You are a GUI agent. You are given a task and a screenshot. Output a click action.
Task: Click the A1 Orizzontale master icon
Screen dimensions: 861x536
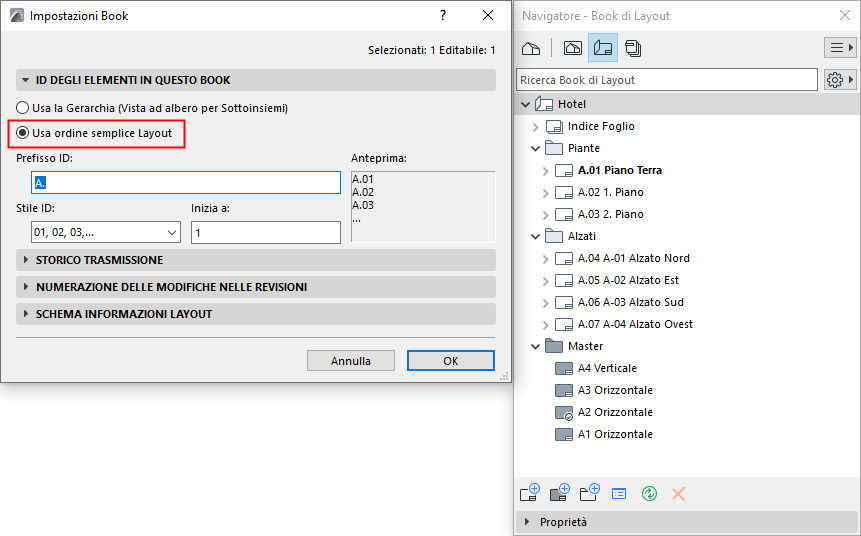(x=564, y=434)
